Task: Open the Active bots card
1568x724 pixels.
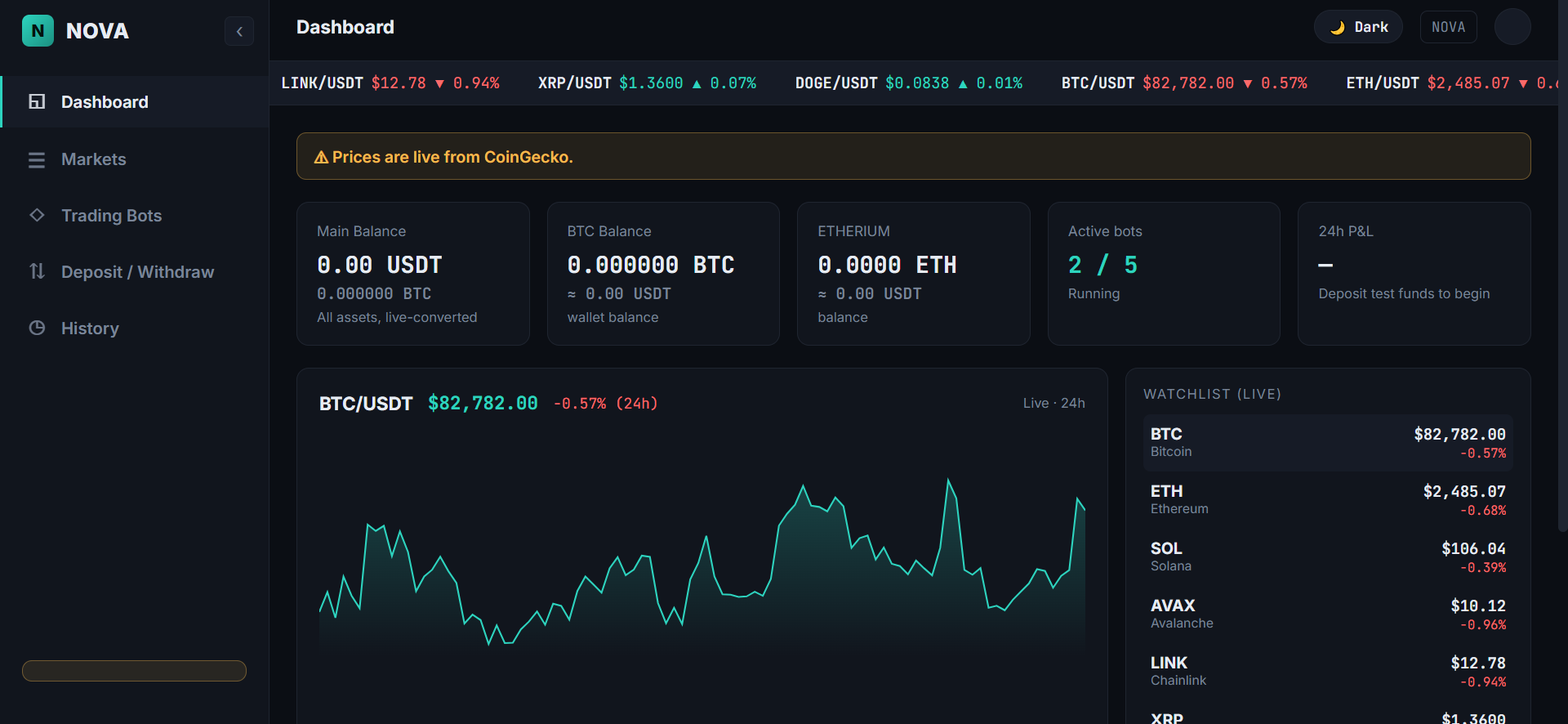Action: pyautogui.click(x=1164, y=274)
